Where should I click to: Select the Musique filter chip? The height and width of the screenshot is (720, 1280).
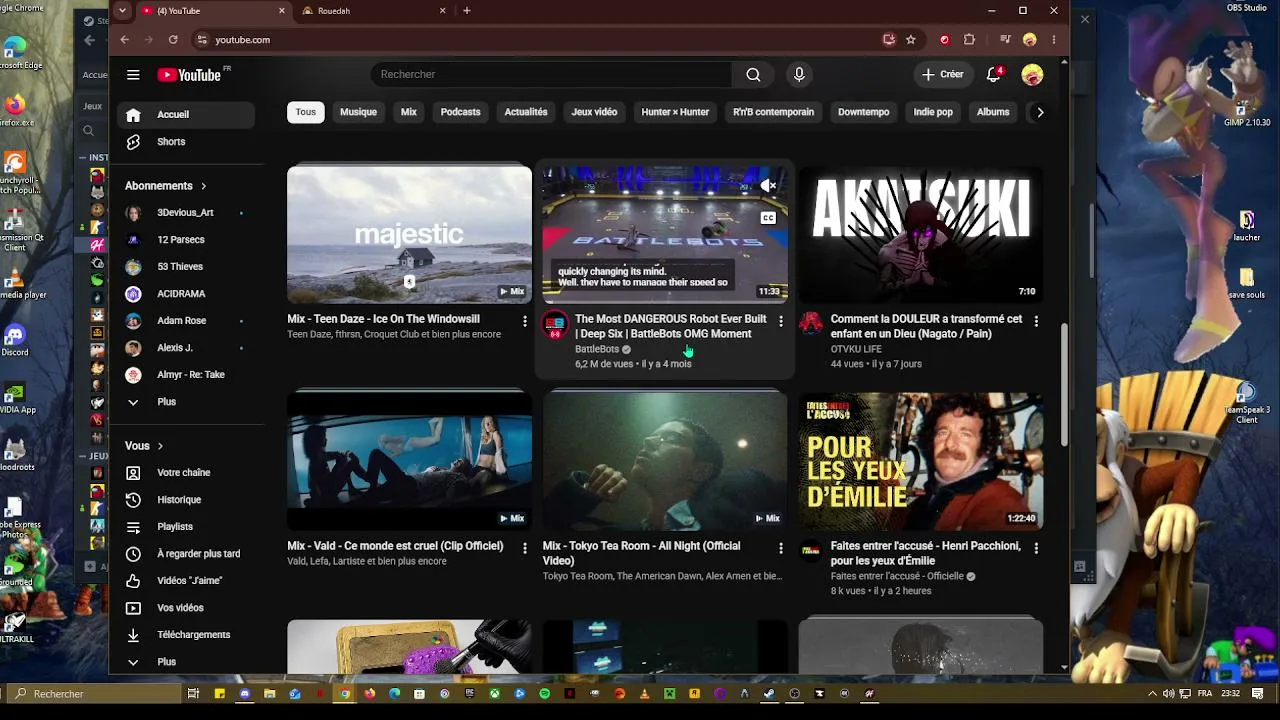pos(358,112)
